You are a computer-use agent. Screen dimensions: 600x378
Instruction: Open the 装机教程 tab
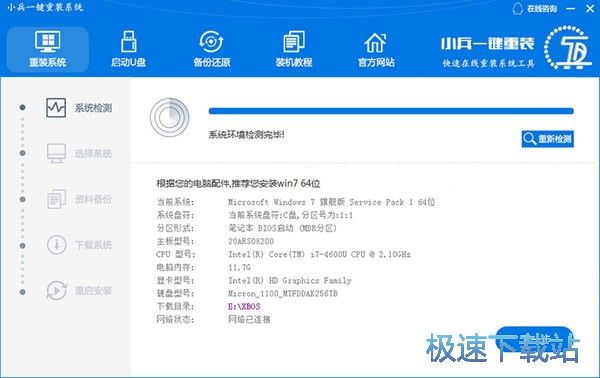pos(294,49)
